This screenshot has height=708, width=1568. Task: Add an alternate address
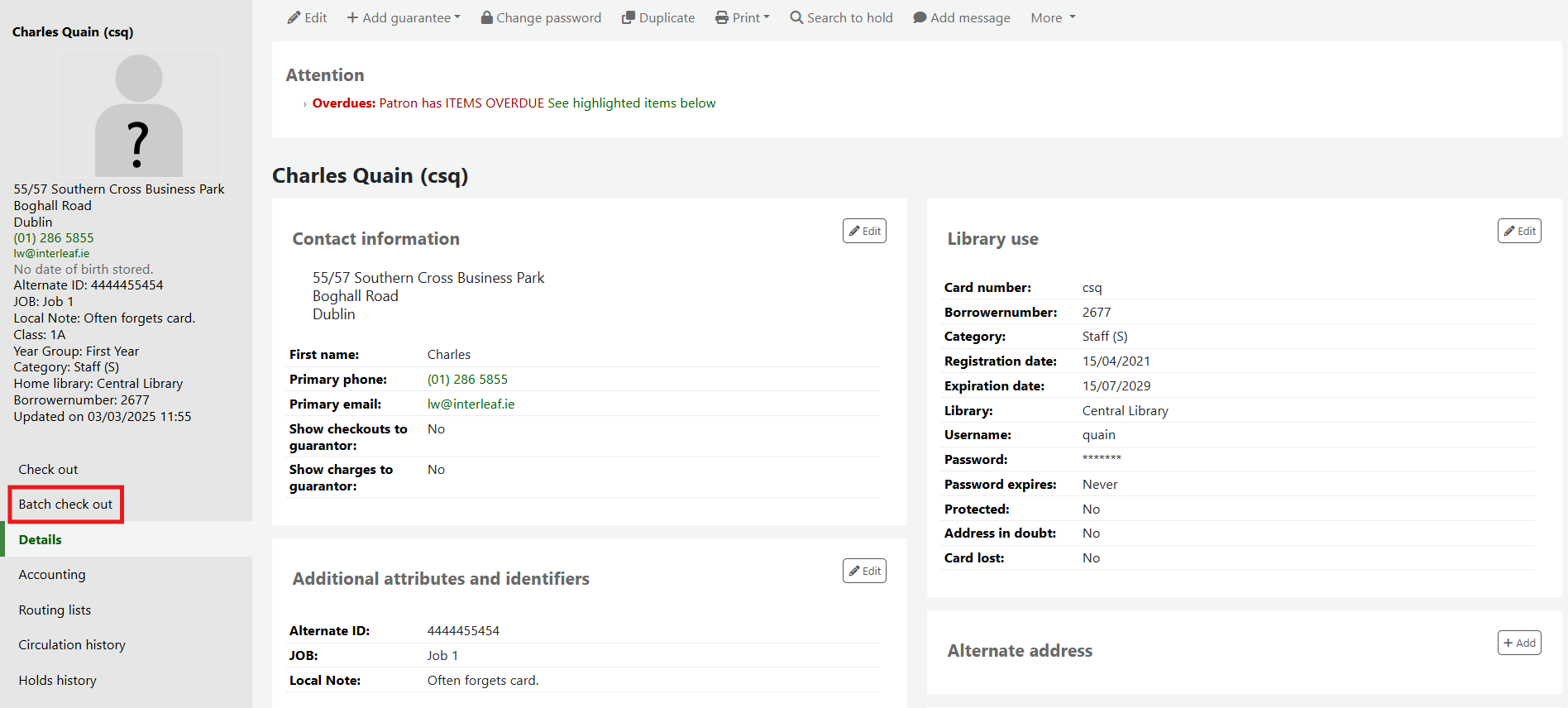pyautogui.click(x=1518, y=643)
